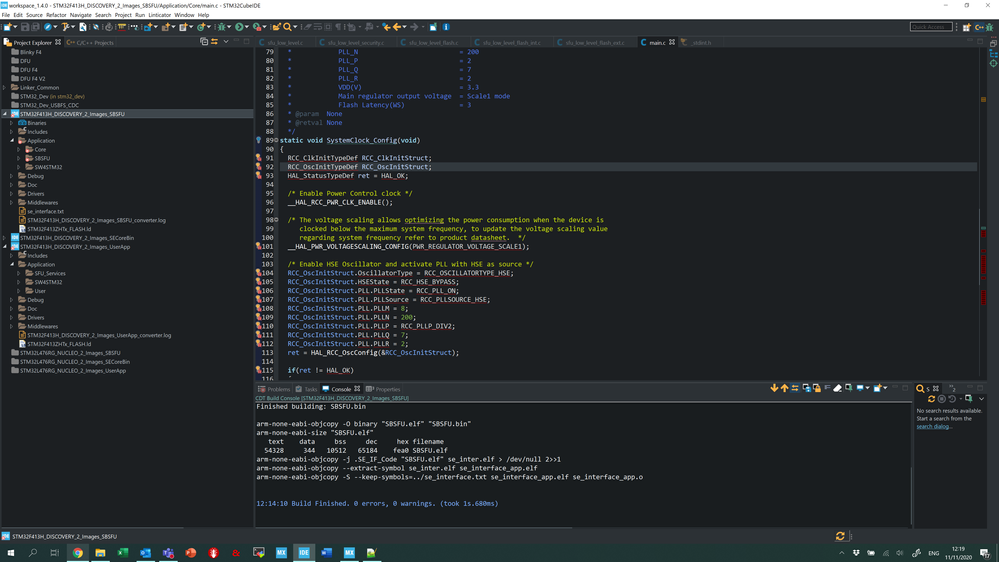Open Project Explorer view menu chevron

[x=226, y=42]
